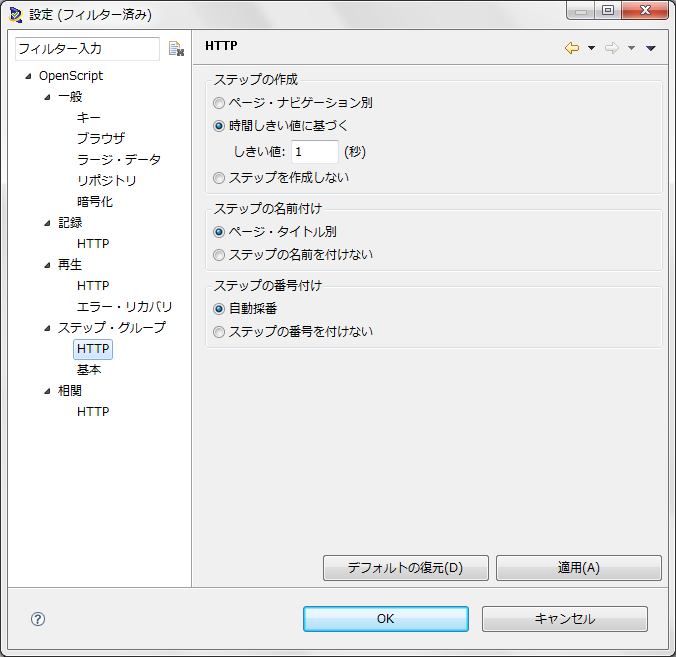Click the デフォルトの復元(D) button
676x657 pixels.
pyautogui.click(x=406, y=568)
